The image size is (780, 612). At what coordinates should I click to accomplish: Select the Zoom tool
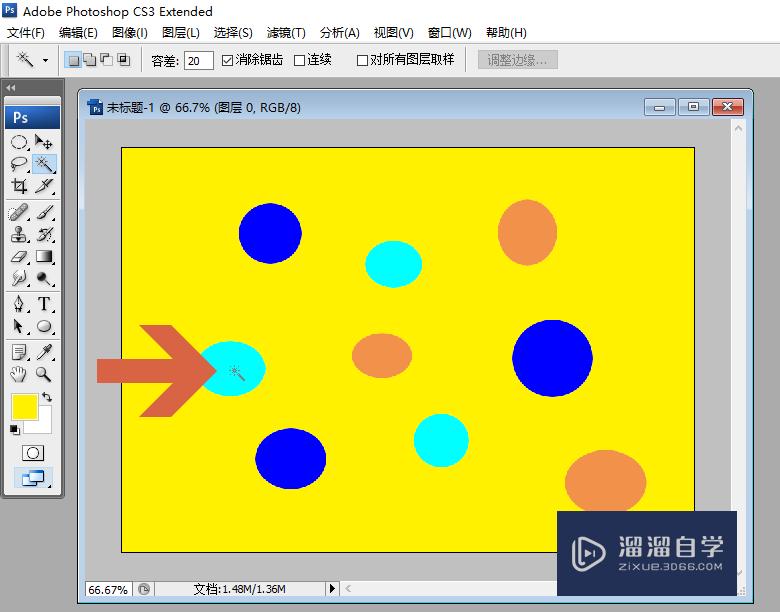click(x=44, y=374)
